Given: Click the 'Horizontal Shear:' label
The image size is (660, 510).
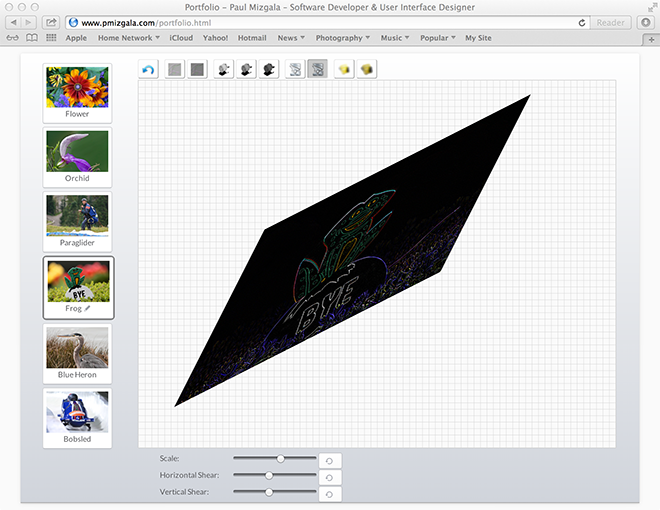Looking at the screenshot, I should pyautogui.click(x=189, y=475).
